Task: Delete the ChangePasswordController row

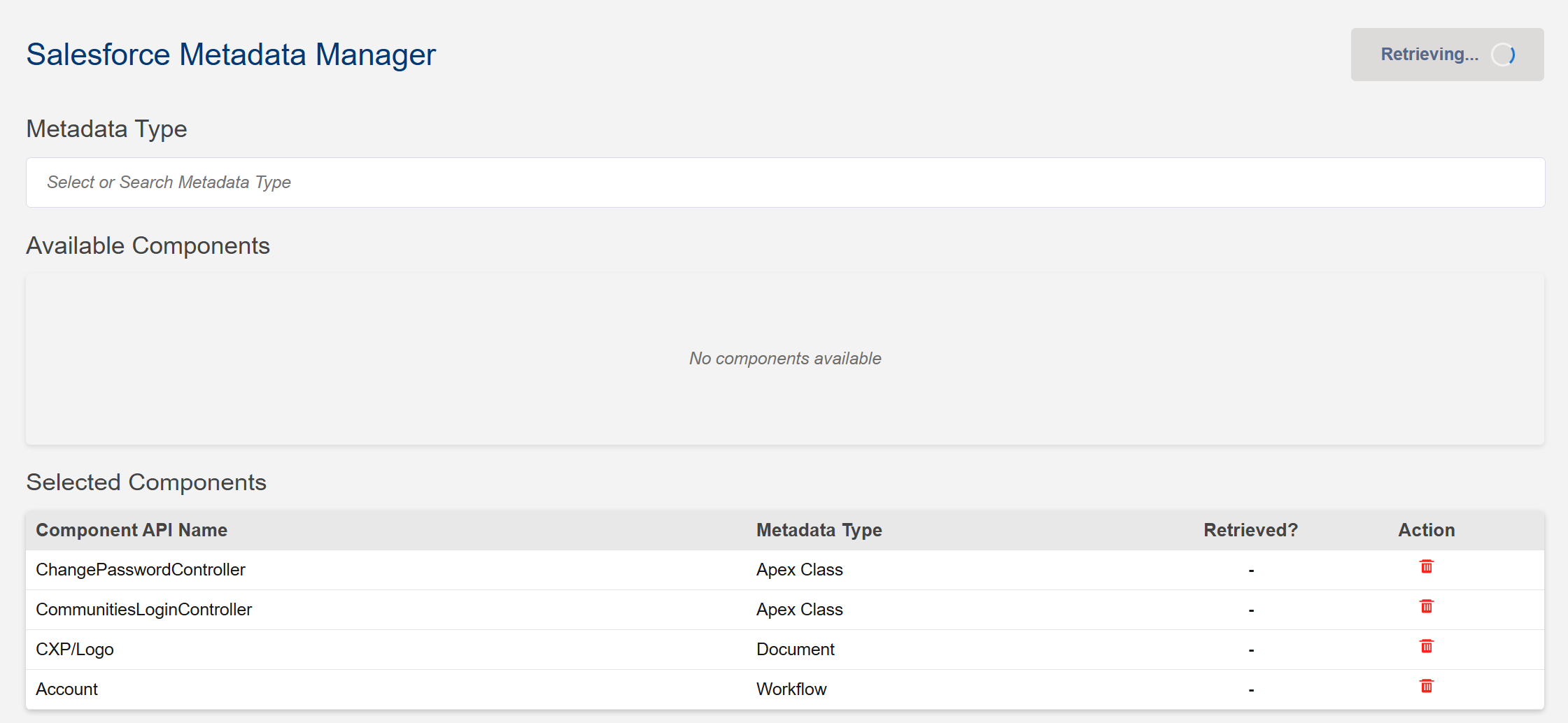Action: (x=1426, y=566)
